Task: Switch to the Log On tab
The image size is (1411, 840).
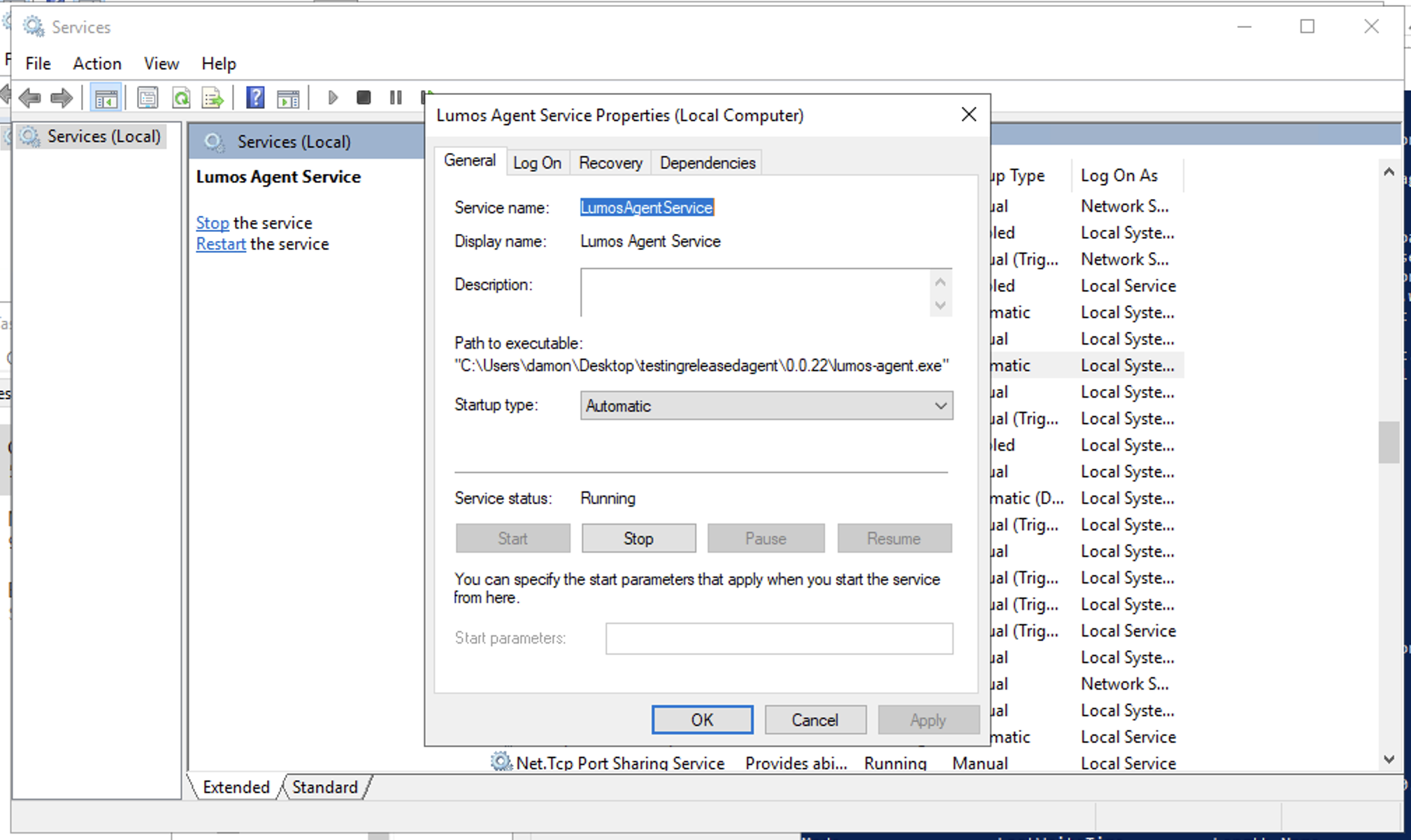Action: coord(537,163)
